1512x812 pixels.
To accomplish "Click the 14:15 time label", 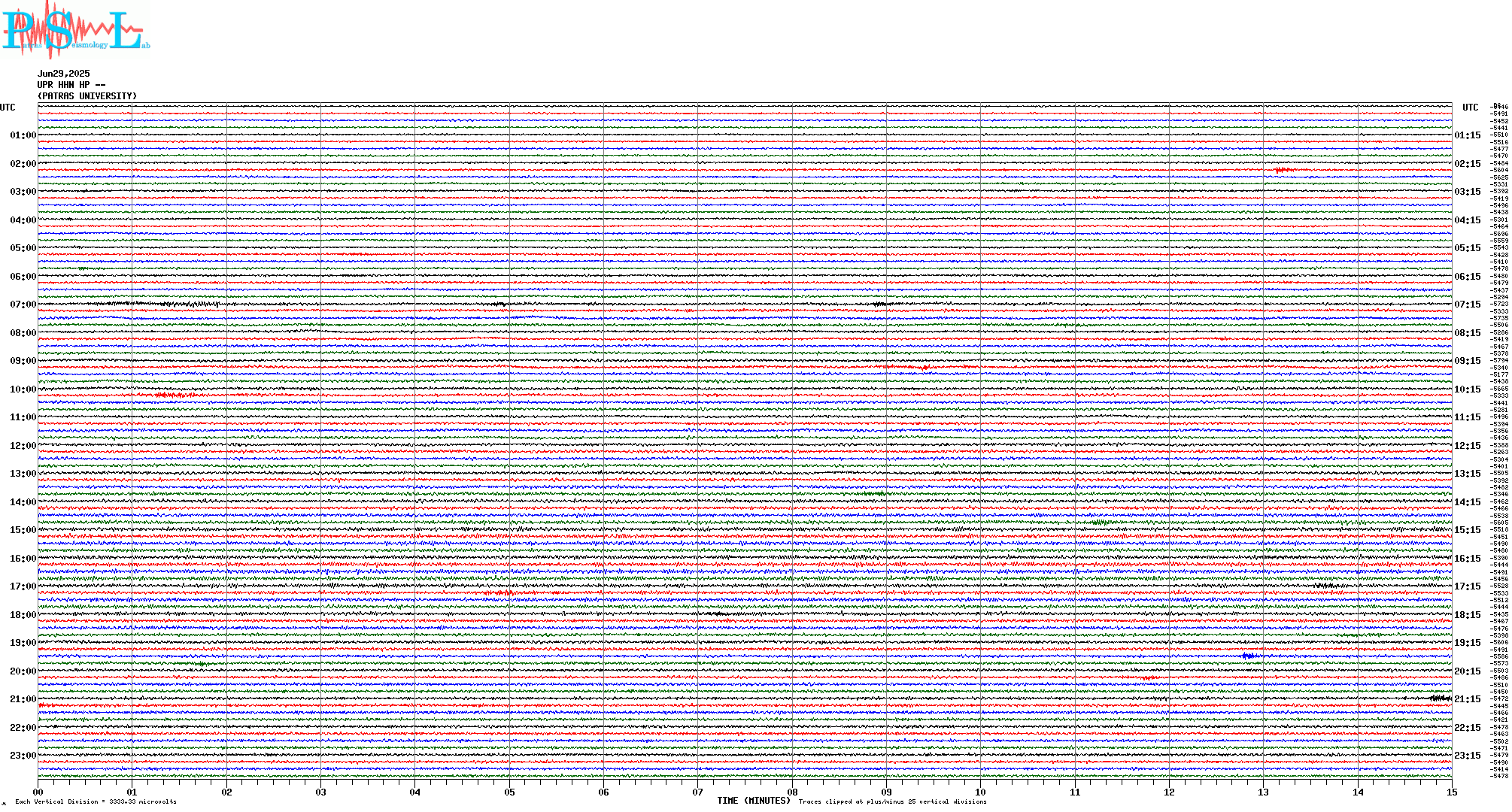I will [x=1468, y=502].
